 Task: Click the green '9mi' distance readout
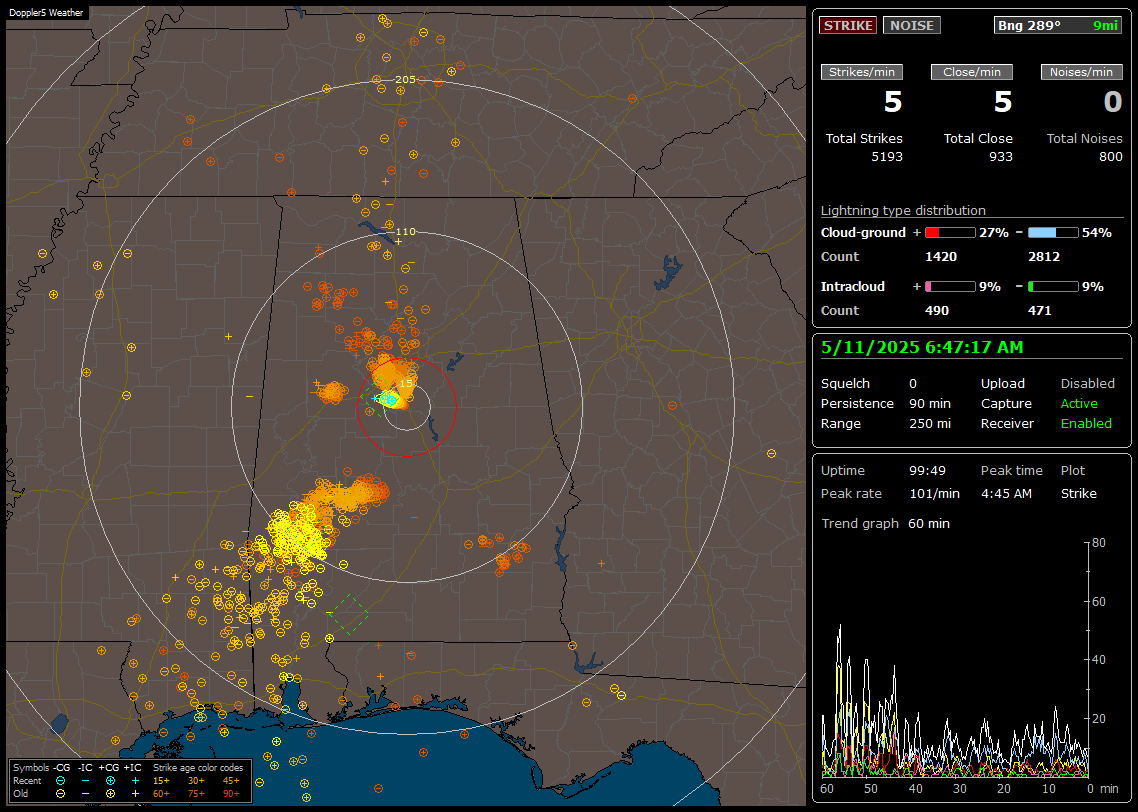[x=1105, y=25]
